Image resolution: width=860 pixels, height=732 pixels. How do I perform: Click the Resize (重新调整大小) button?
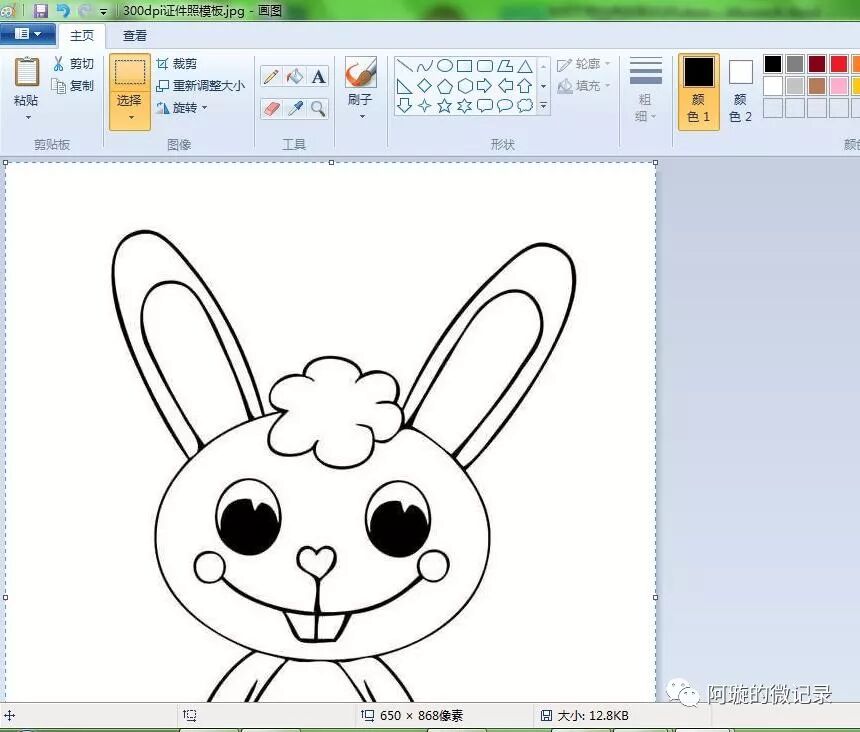[200, 86]
